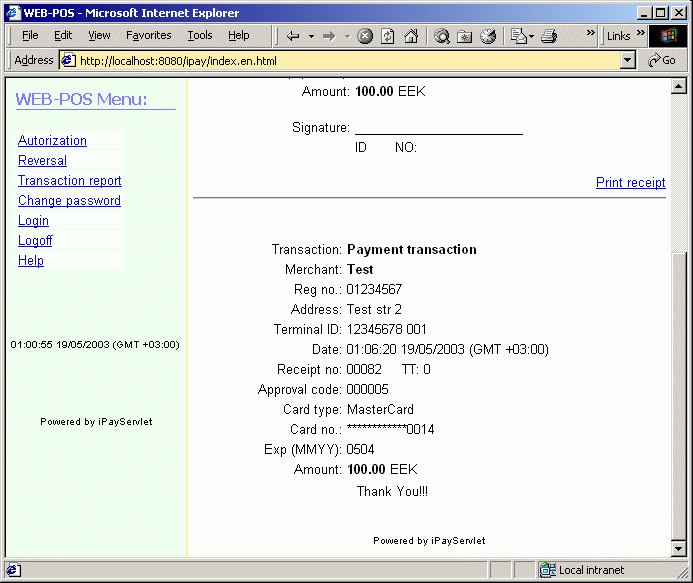Open the Favorites menu
The width and height of the screenshot is (693, 583).
coord(148,35)
